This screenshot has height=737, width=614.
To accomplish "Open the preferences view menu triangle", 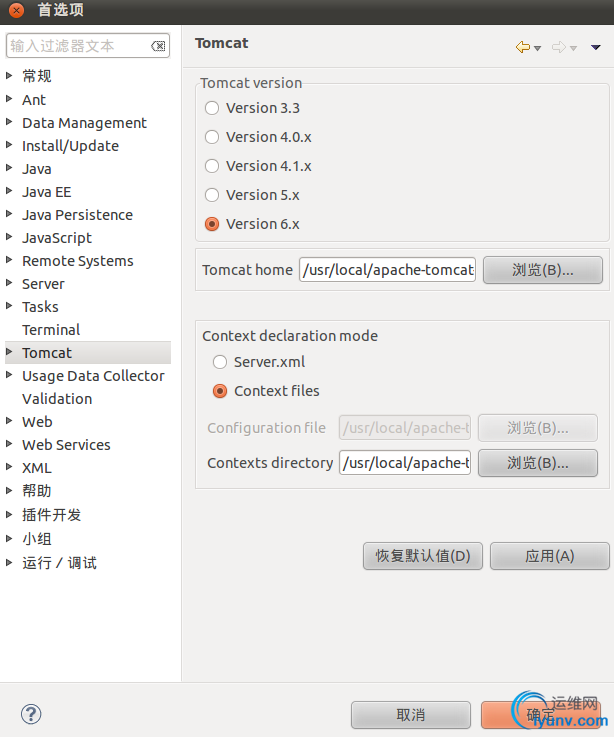I will tap(596, 47).
